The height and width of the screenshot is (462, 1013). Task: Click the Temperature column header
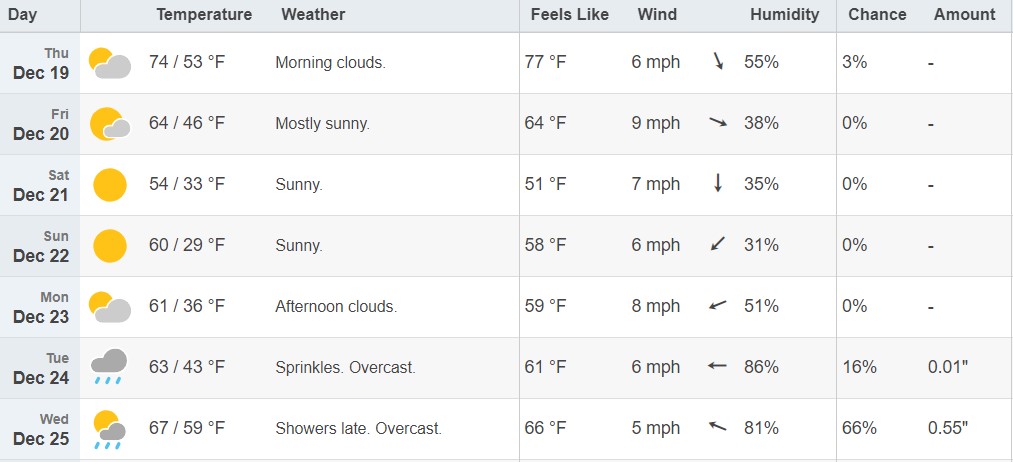pyautogui.click(x=204, y=15)
